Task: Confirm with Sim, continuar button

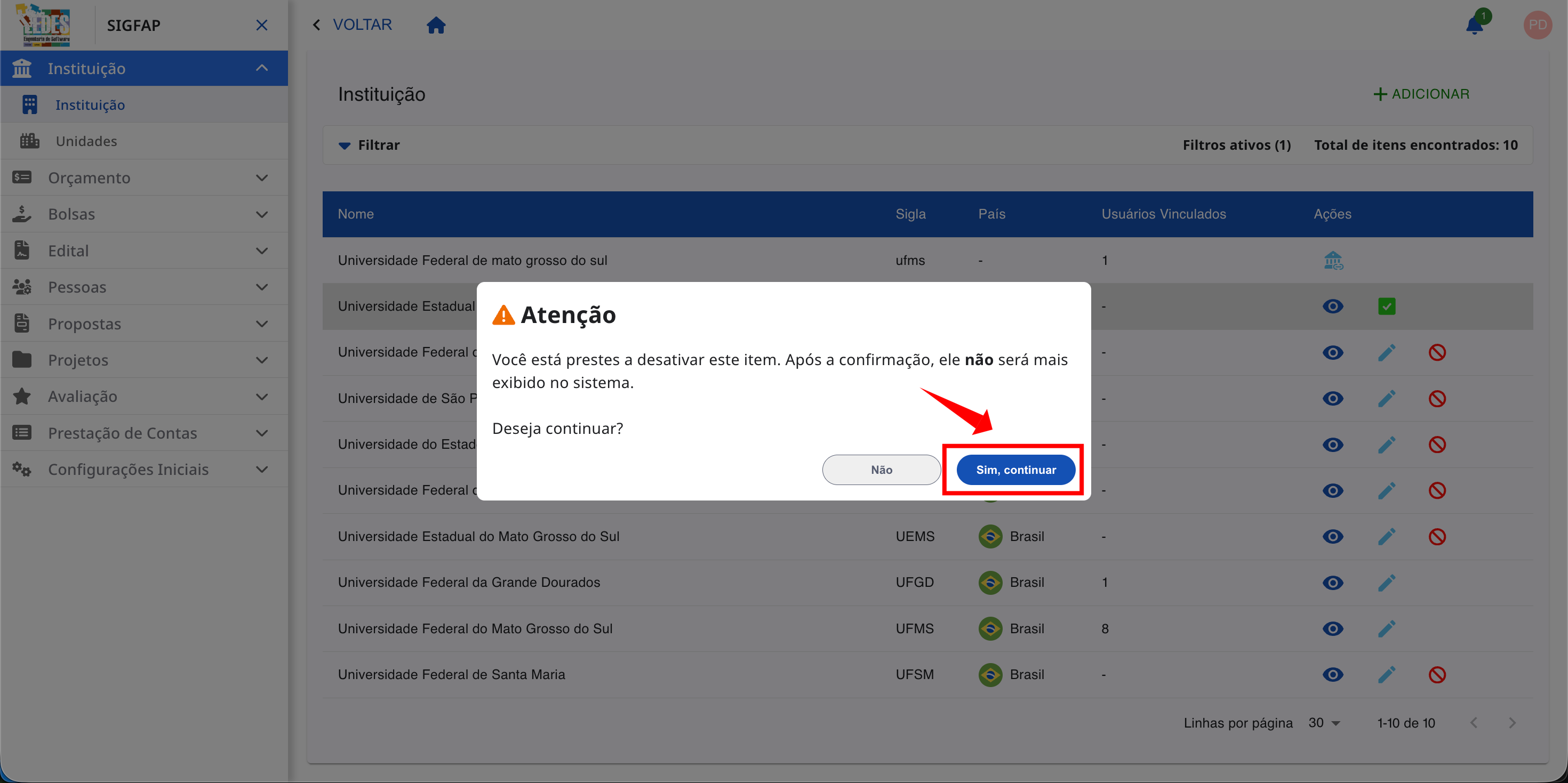Action: coord(1015,470)
